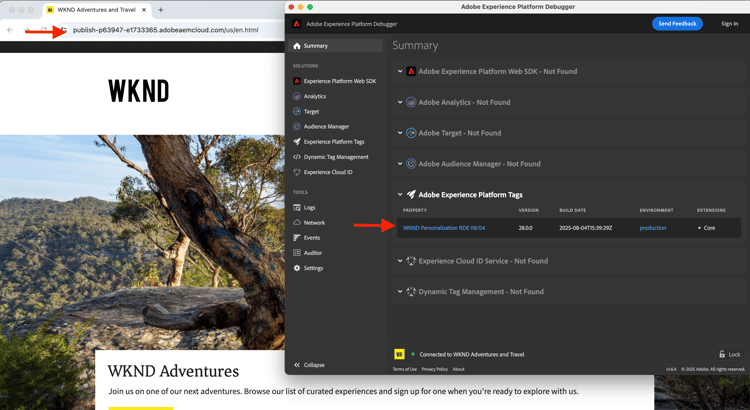Click version value 28.0.0
The image size is (750, 410).
525,228
